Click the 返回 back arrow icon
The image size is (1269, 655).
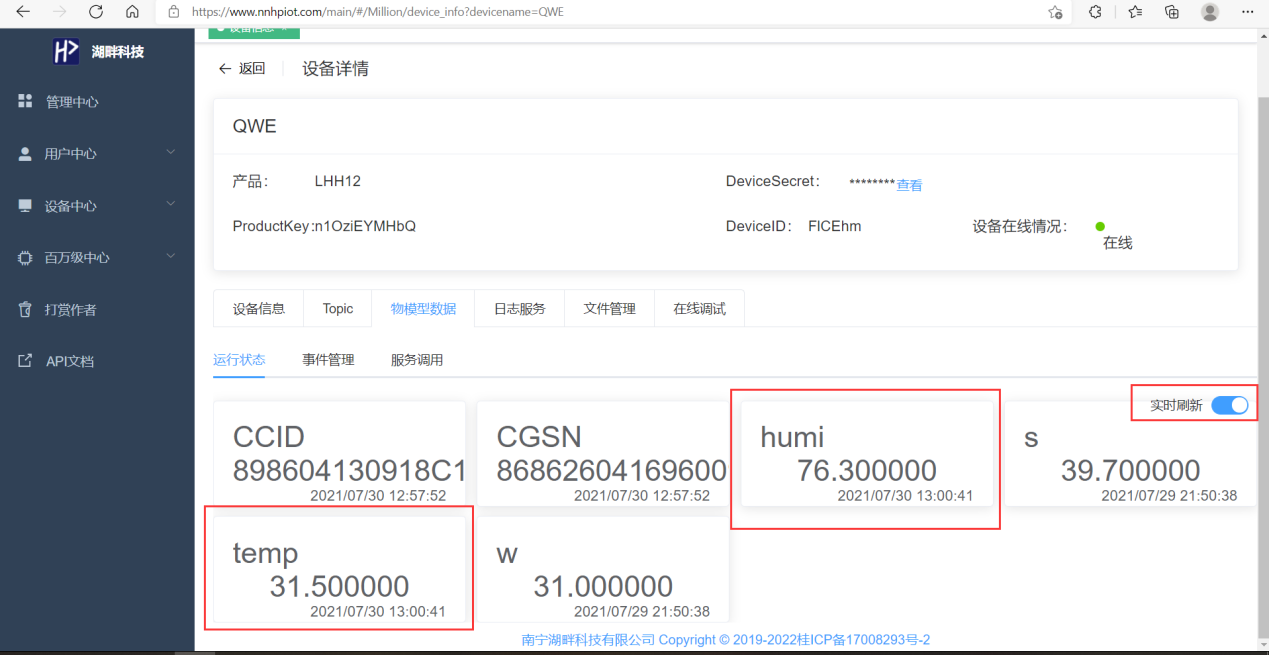click(224, 68)
